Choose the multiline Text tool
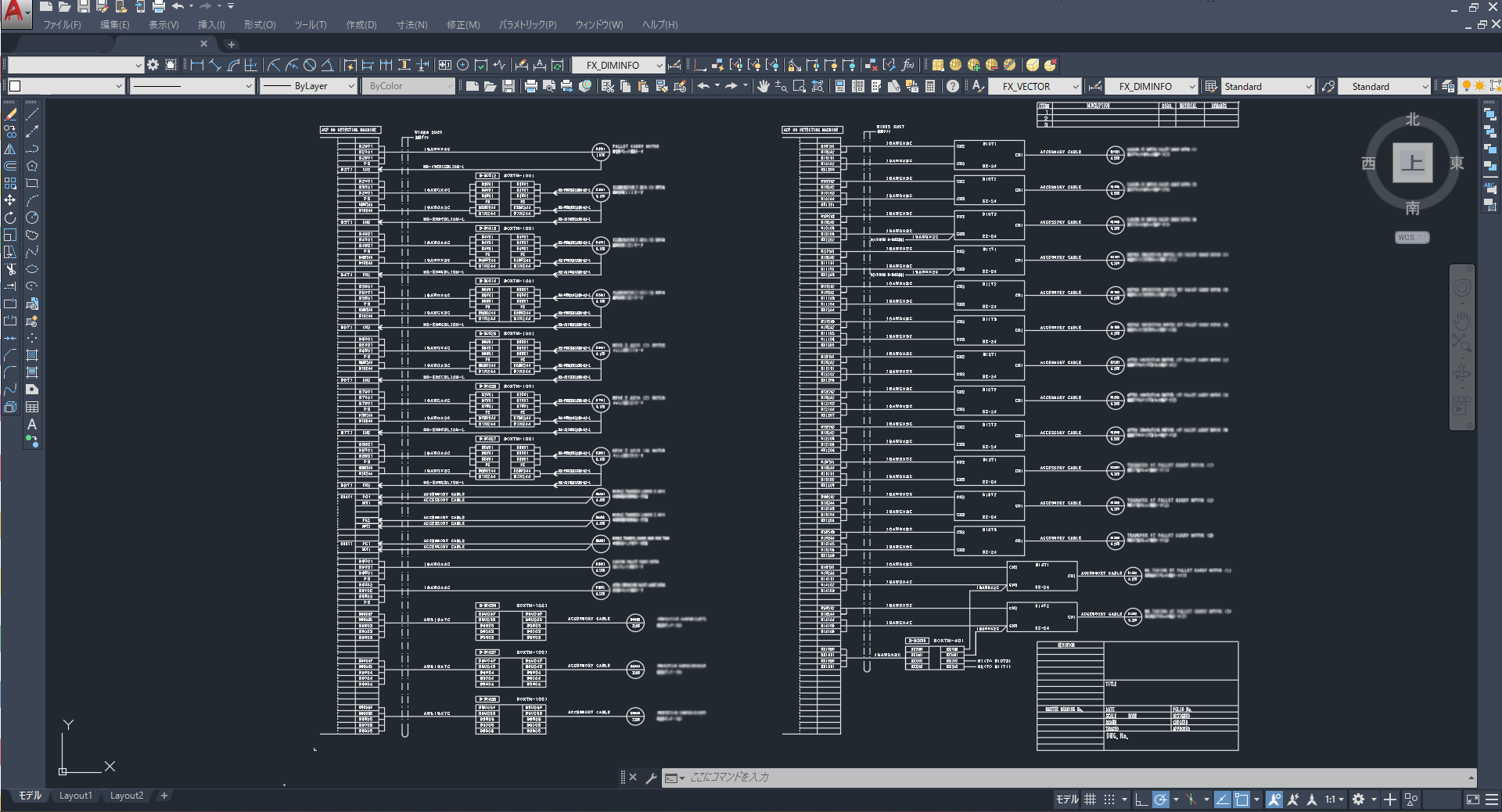 pyautogui.click(x=32, y=424)
